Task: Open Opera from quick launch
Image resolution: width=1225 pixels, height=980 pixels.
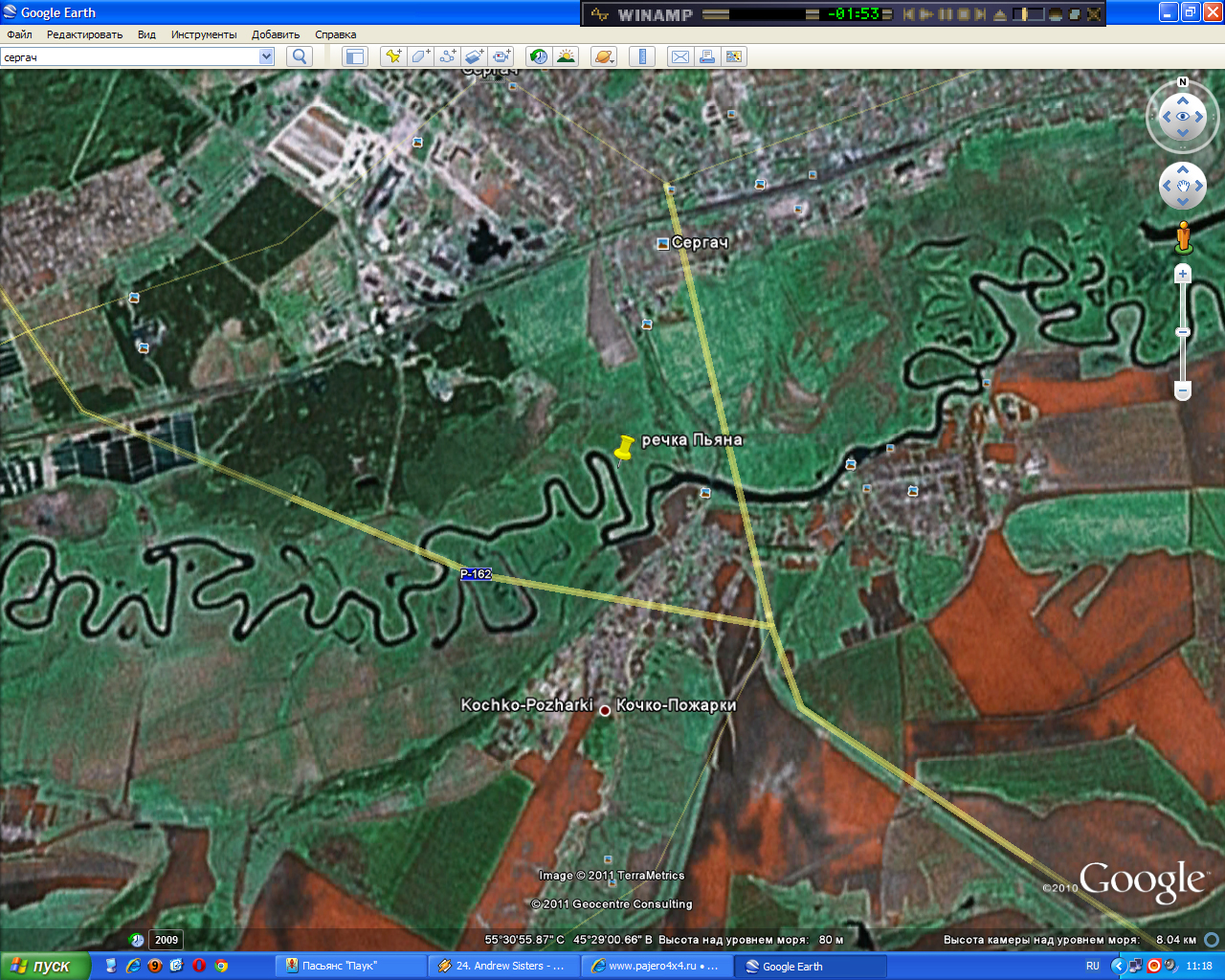Action: coord(199,966)
